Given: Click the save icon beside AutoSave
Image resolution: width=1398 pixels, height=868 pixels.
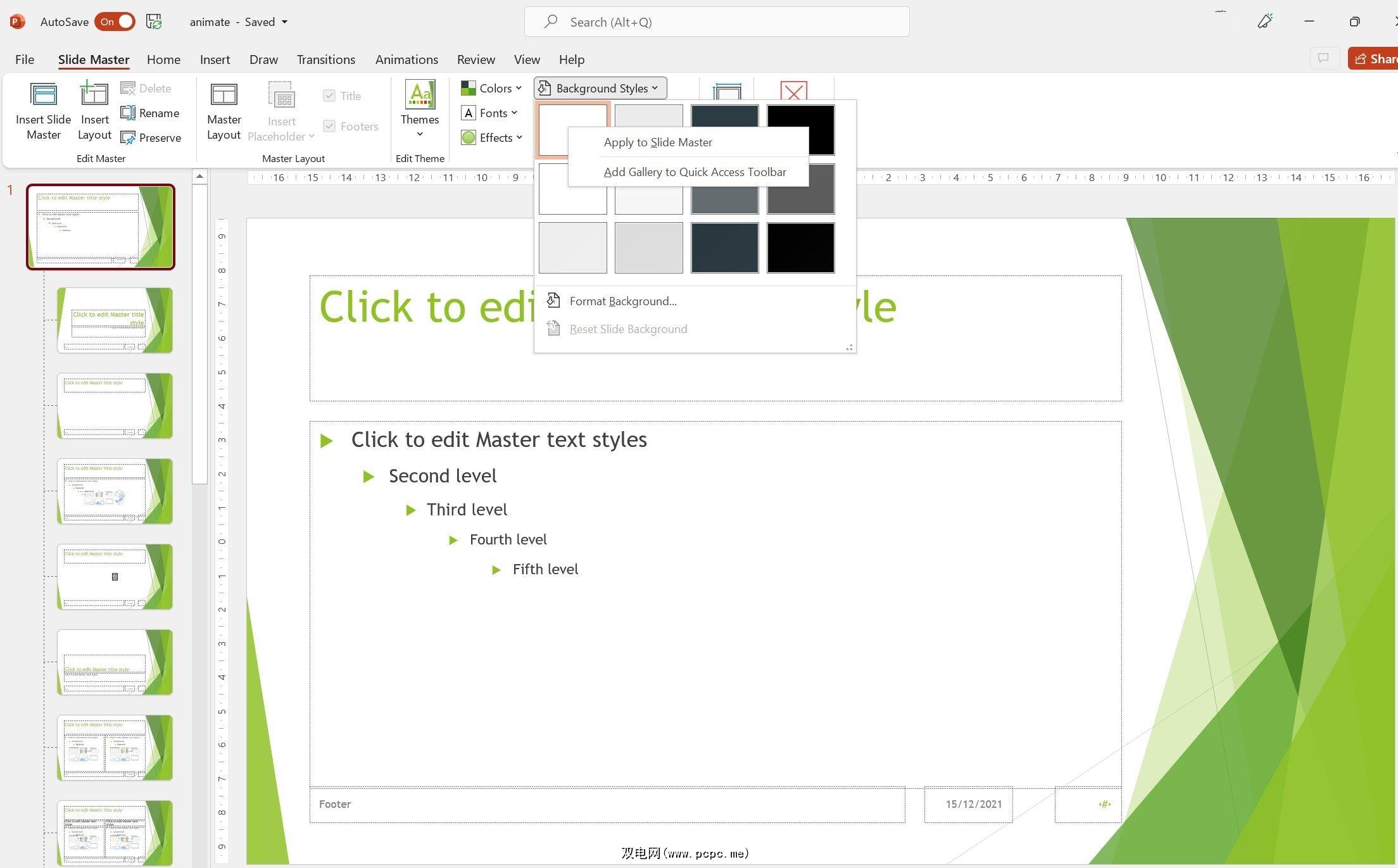Looking at the screenshot, I should point(154,22).
